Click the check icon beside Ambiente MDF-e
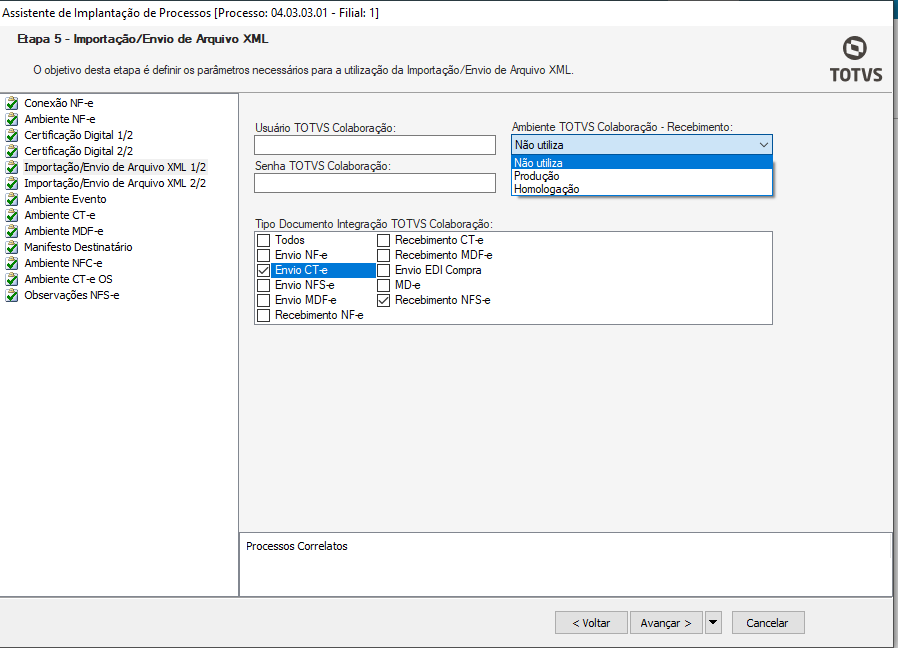This screenshot has width=898, height=648. coord(11,231)
